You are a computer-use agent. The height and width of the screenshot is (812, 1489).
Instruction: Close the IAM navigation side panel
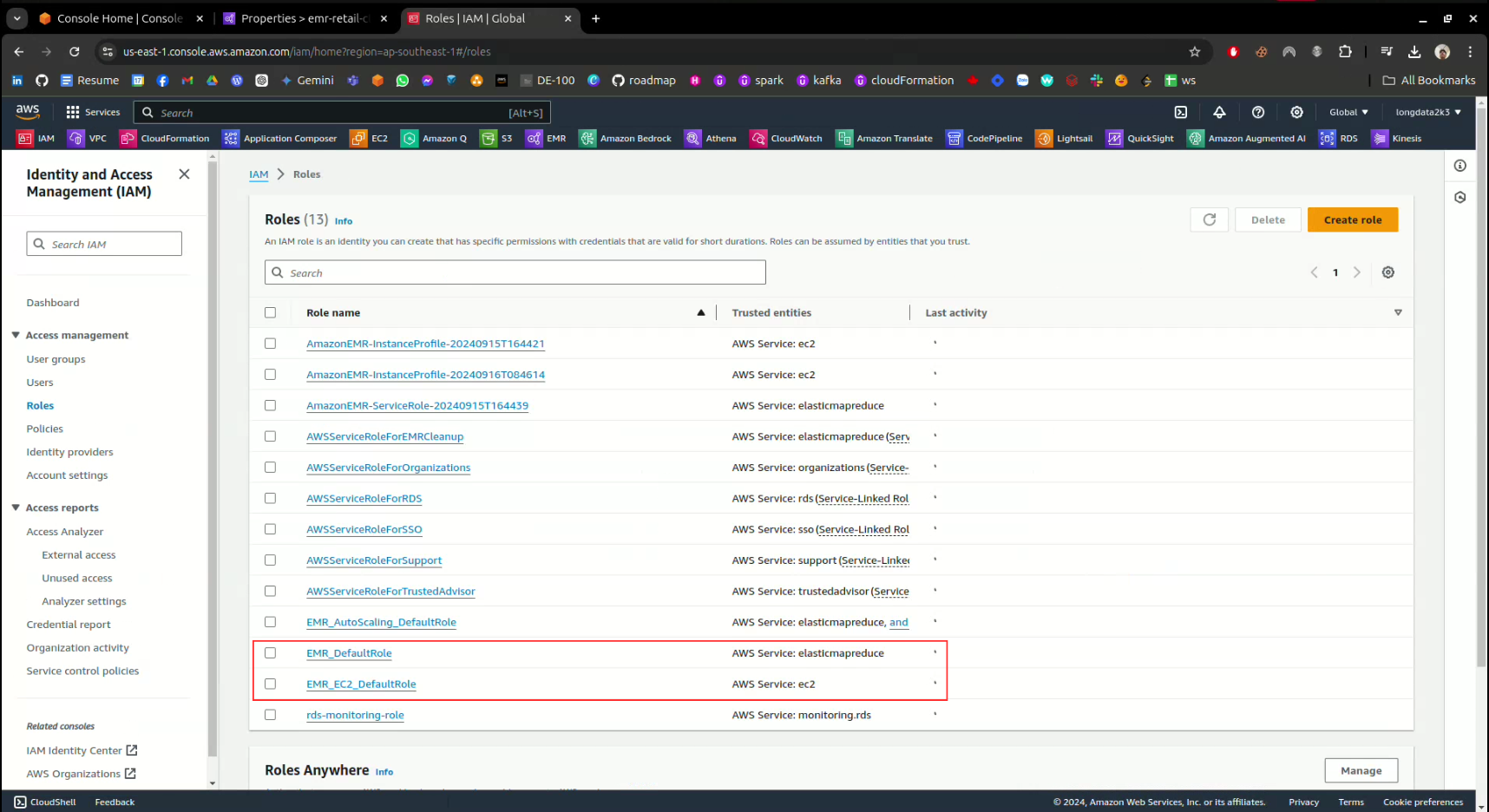point(184,174)
